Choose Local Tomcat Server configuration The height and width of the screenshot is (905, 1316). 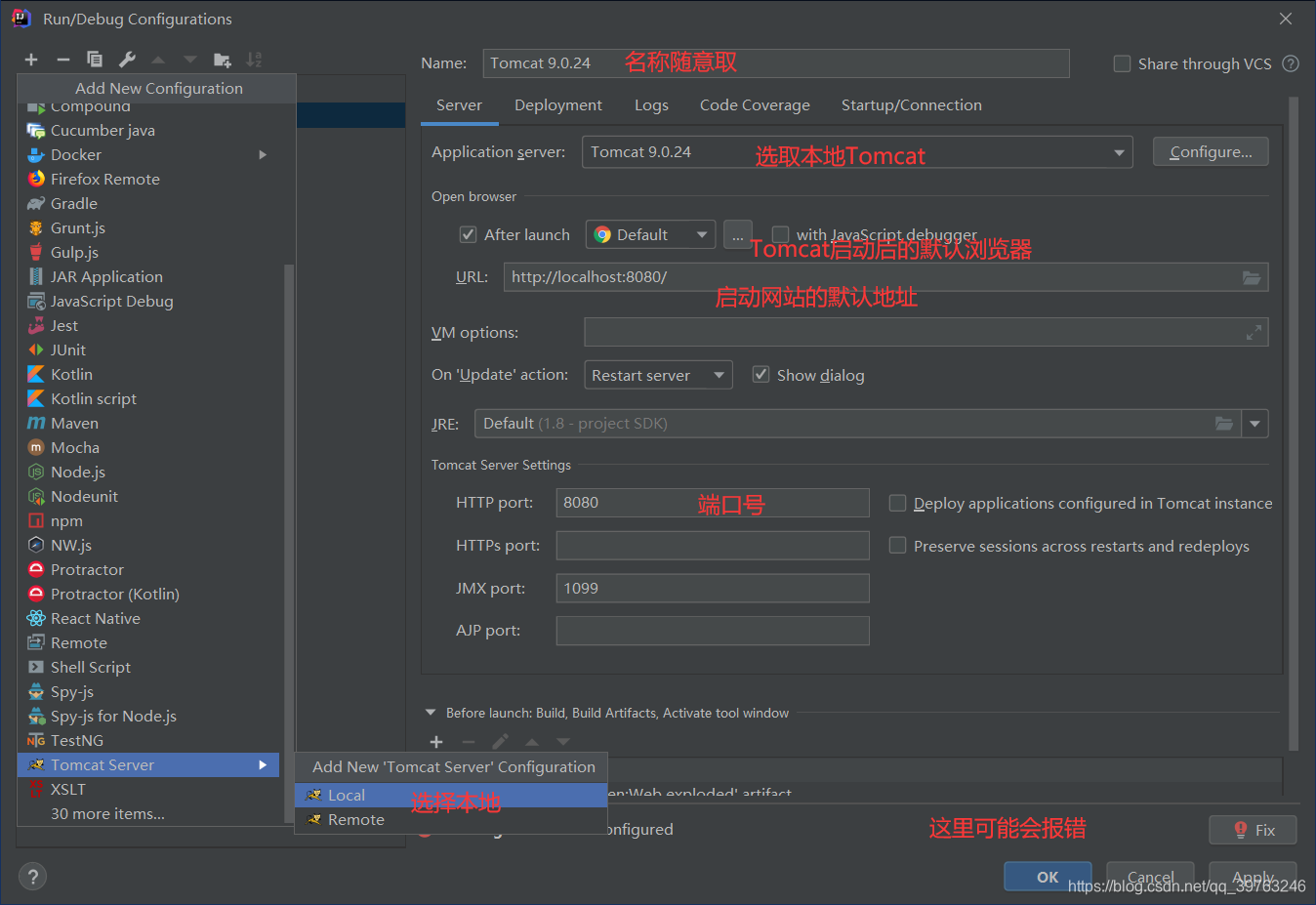[451, 796]
